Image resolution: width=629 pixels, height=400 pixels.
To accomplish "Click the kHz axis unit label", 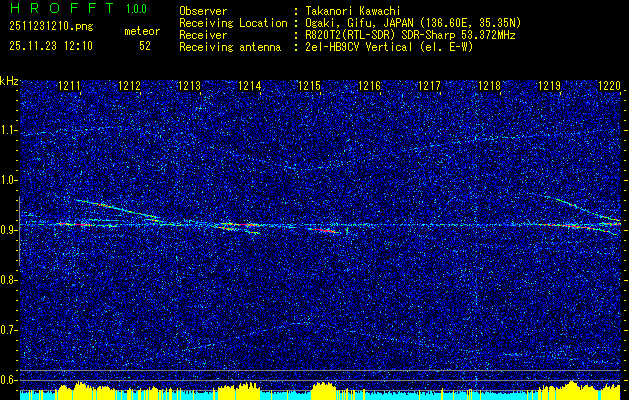I will 9,81.
